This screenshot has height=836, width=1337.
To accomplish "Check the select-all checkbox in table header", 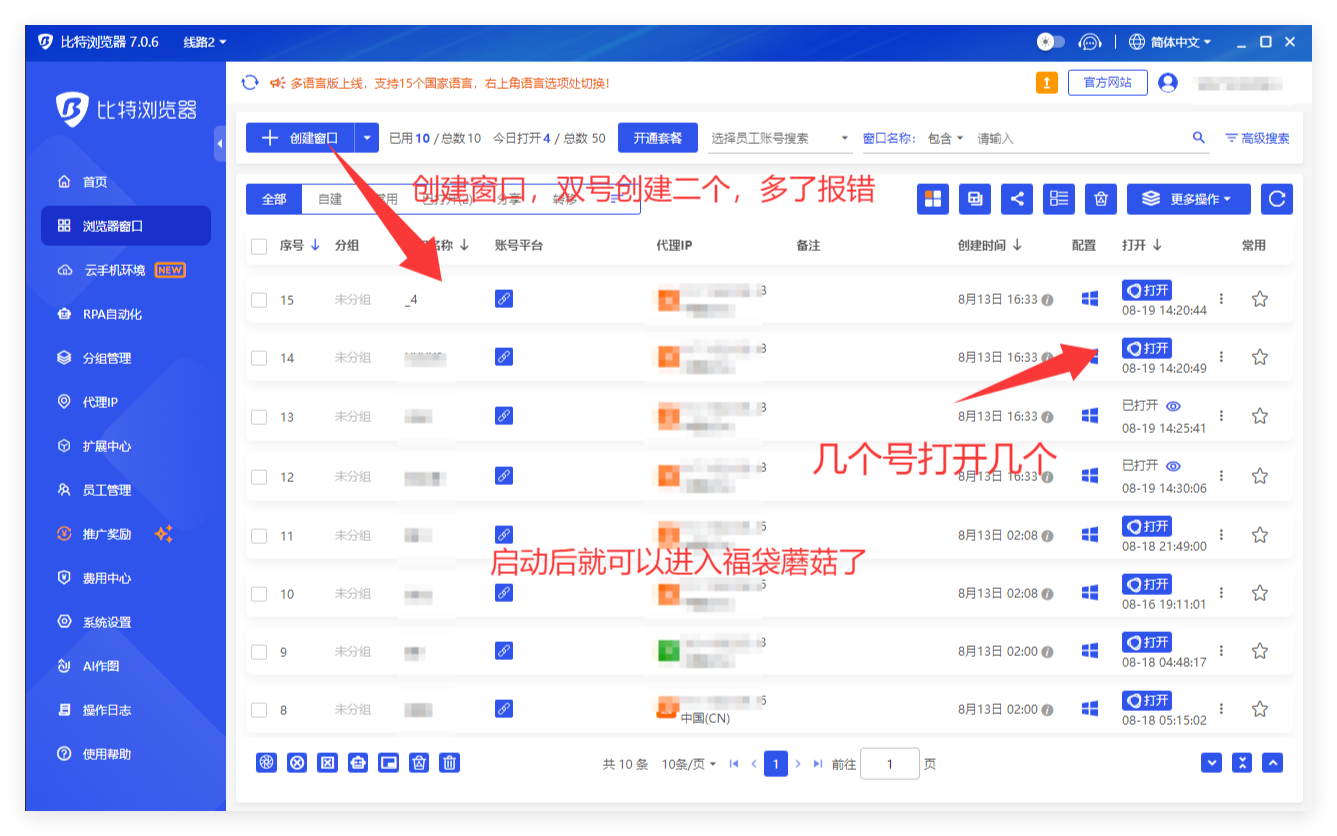I will click(258, 245).
